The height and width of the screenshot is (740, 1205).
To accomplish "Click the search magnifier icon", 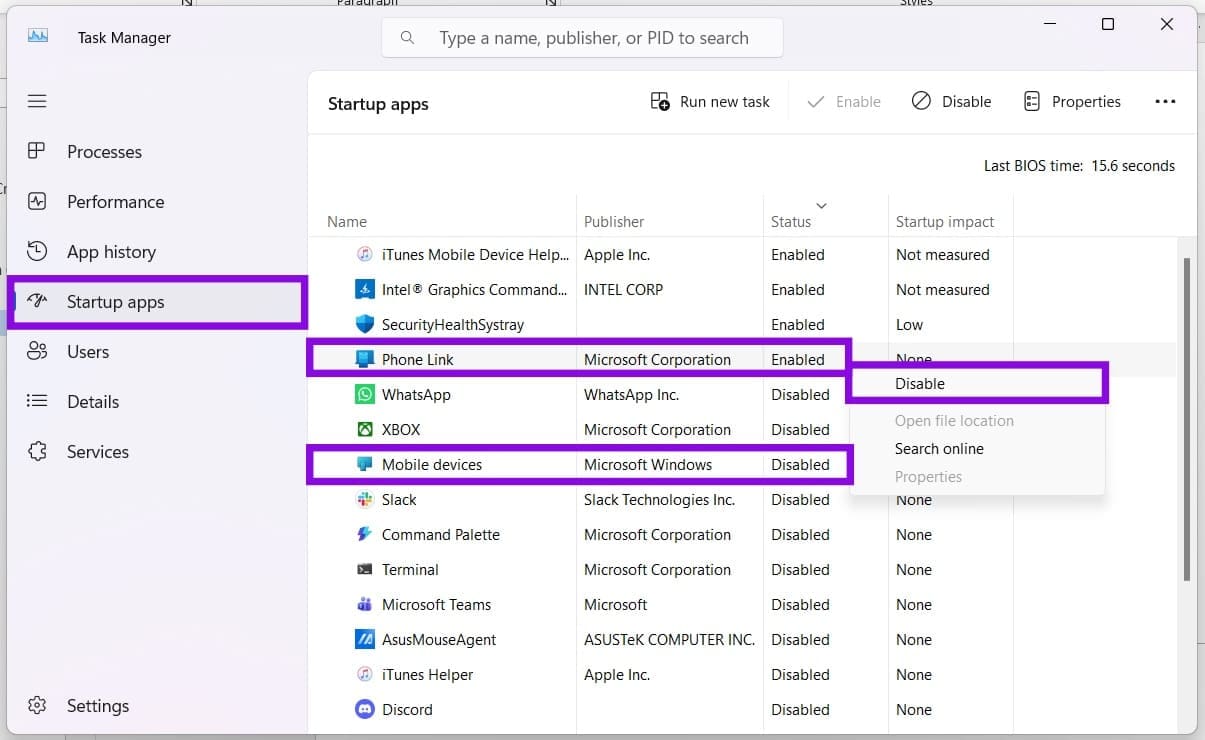I will [407, 38].
